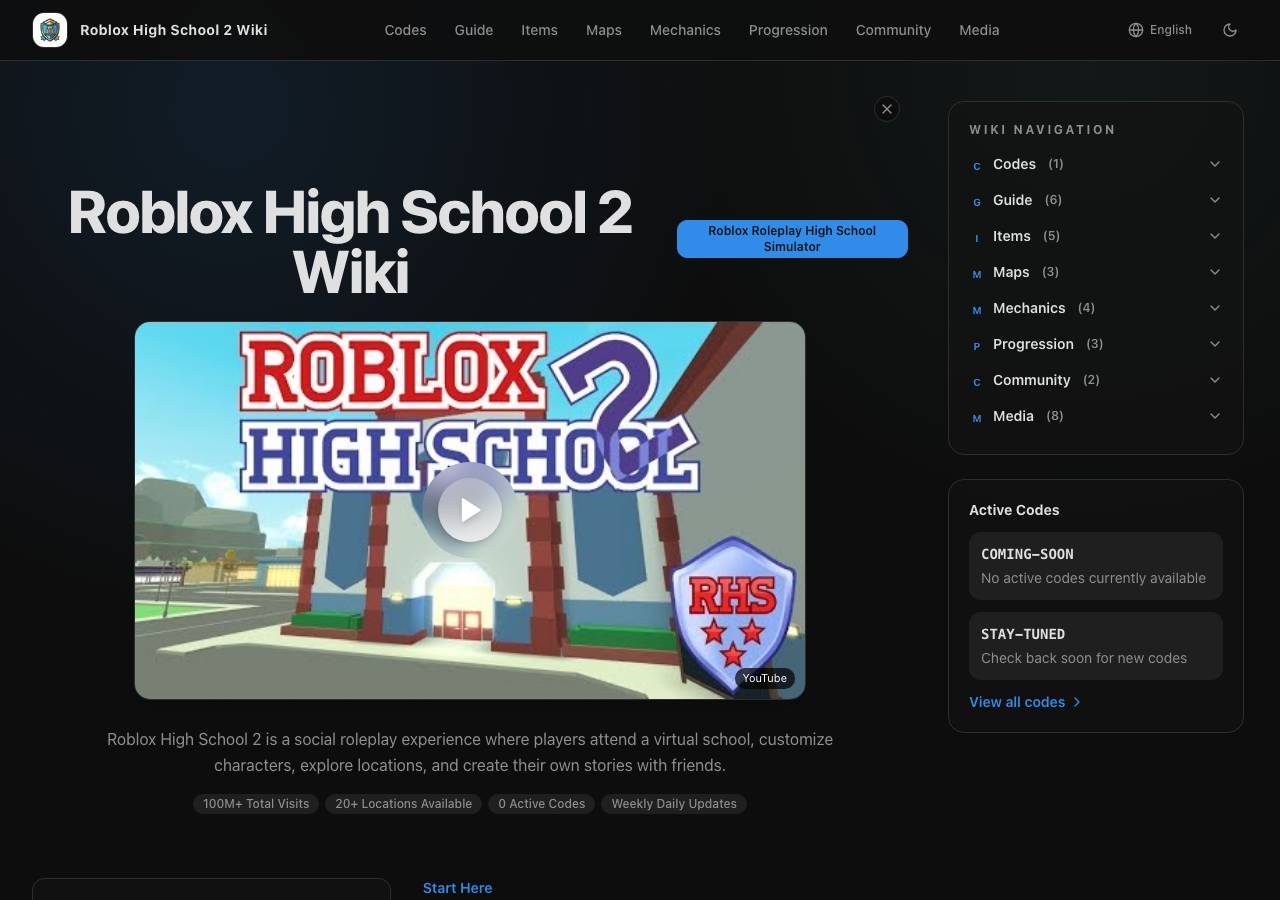Expand the Guide section chevron in sidebar

1215,200
